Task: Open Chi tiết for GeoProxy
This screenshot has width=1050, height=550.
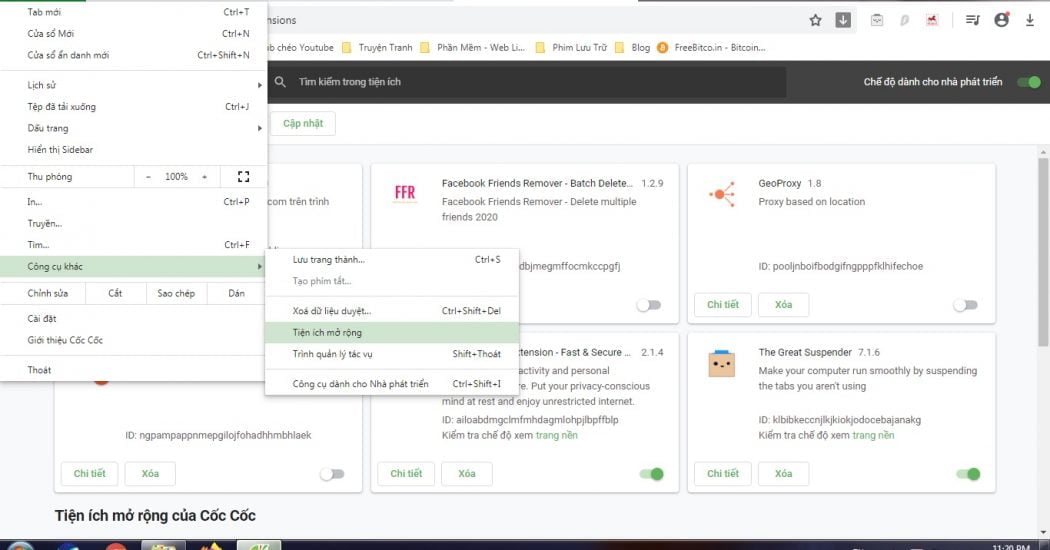Action: point(723,305)
